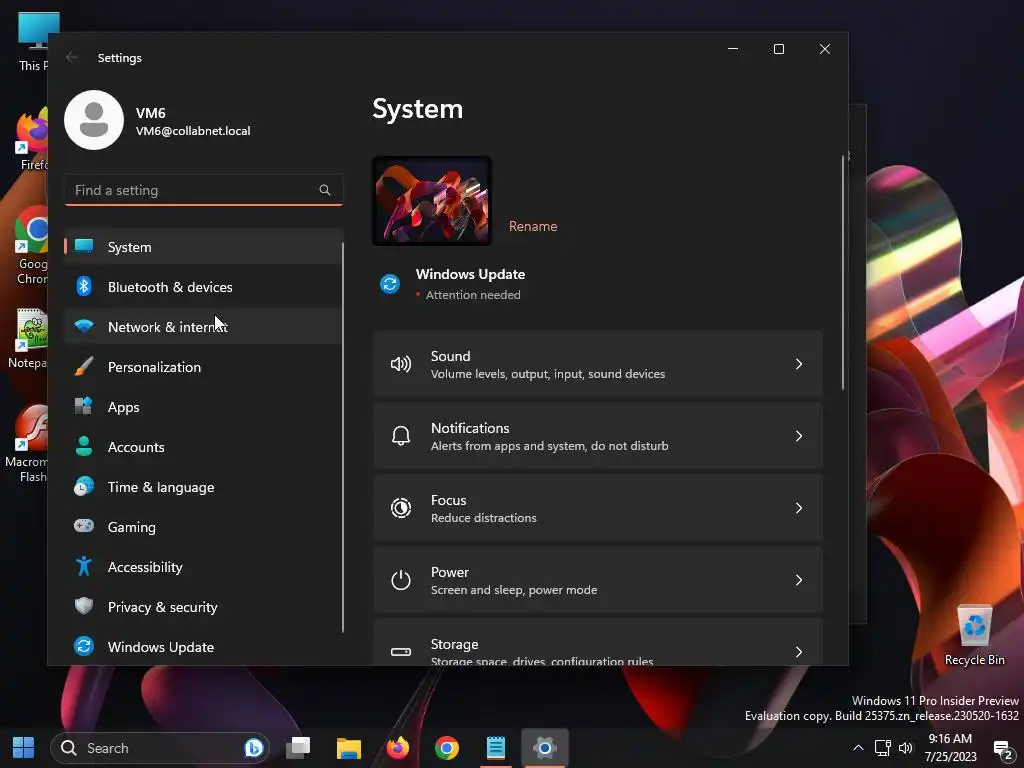Image resolution: width=1024 pixels, height=768 pixels.
Task: Expand the Power row chevron
Action: 799,579
